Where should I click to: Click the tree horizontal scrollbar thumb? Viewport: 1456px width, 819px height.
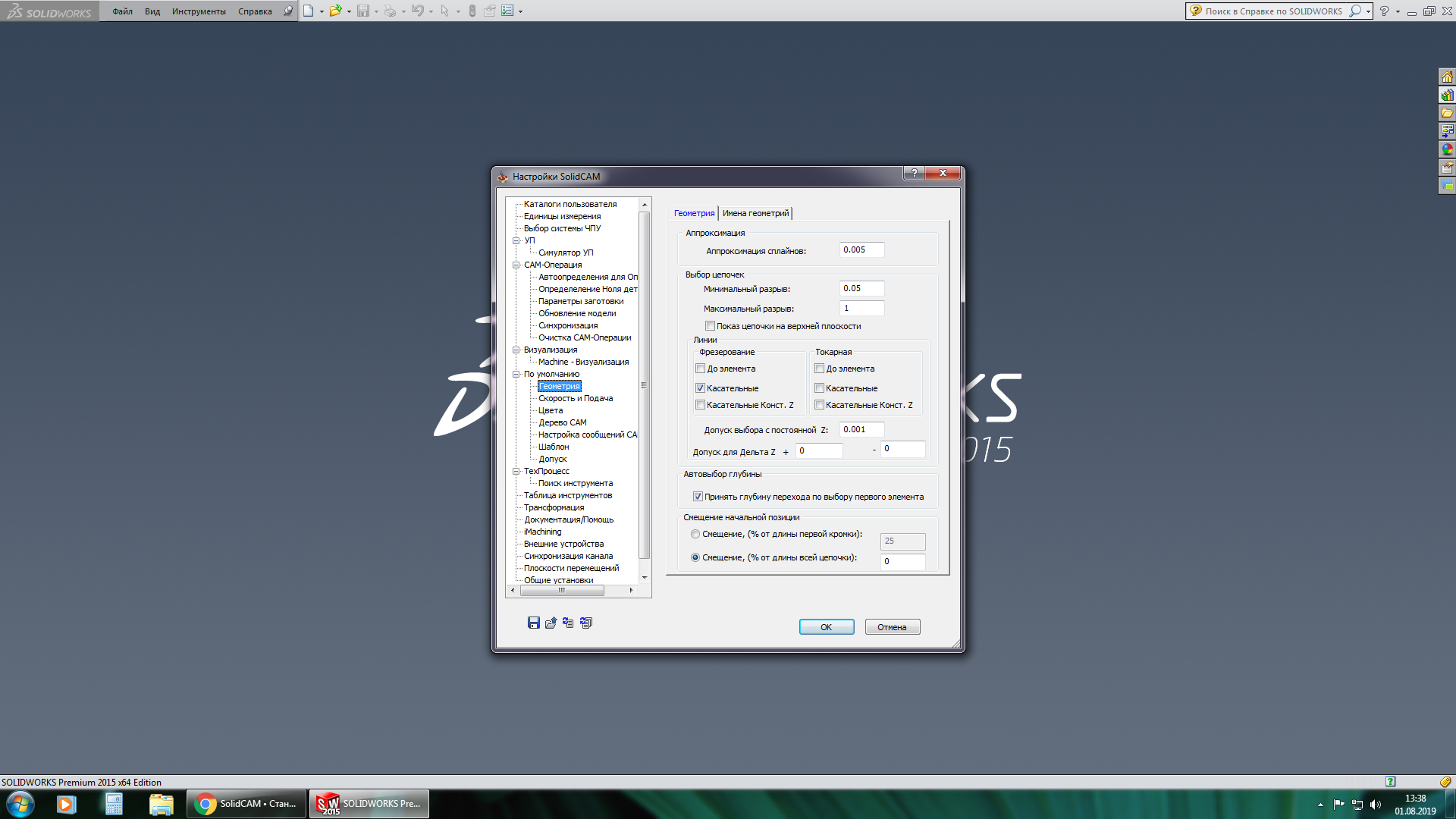pyautogui.click(x=561, y=590)
